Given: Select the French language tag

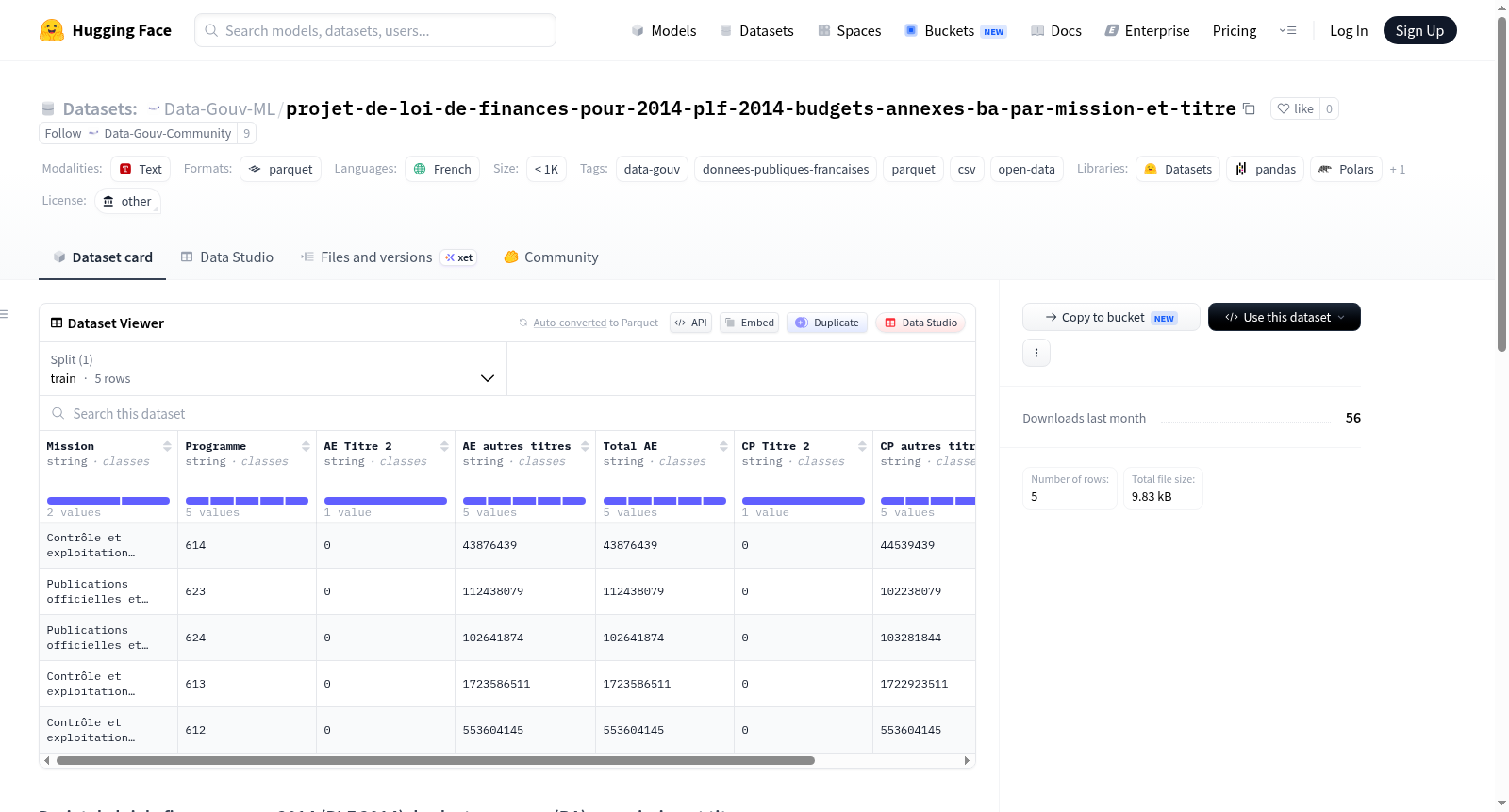Looking at the screenshot, I should pos(442,169).
